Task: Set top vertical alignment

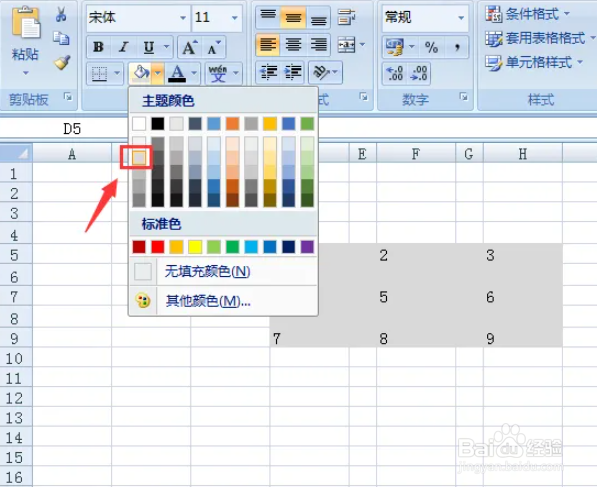Action: [x=268, y=18]
